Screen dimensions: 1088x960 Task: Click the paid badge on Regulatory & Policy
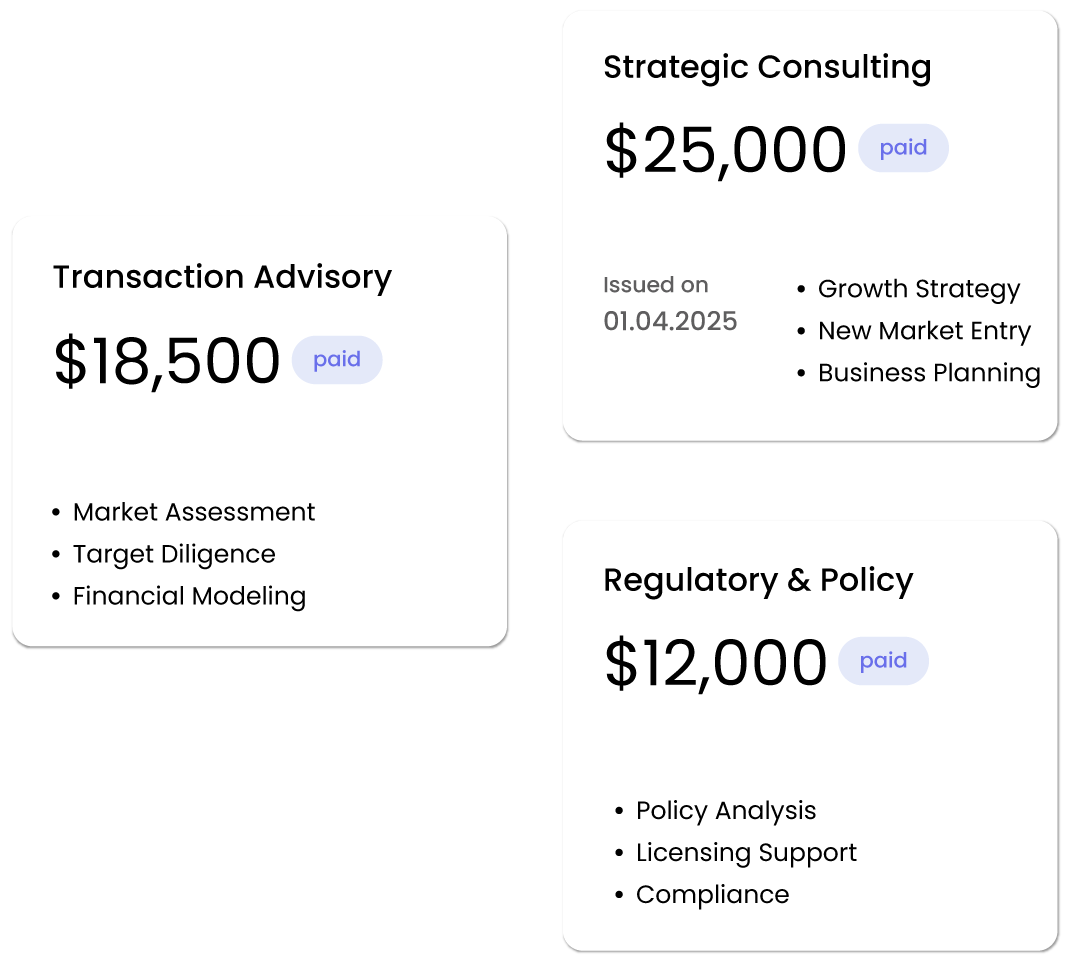point(883,661)
